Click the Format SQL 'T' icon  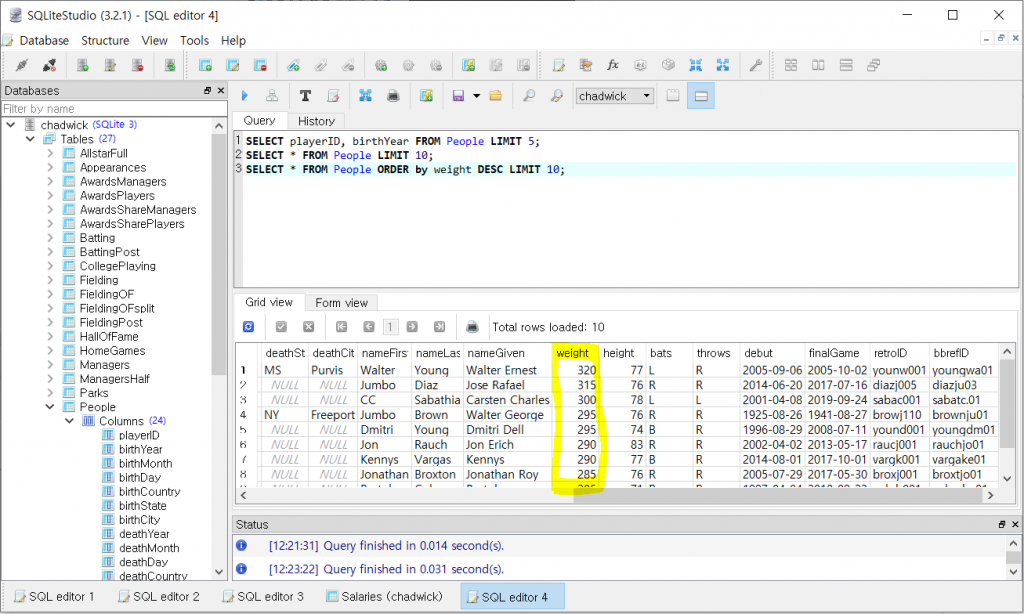pyautogui.click(x=305, y=96)
